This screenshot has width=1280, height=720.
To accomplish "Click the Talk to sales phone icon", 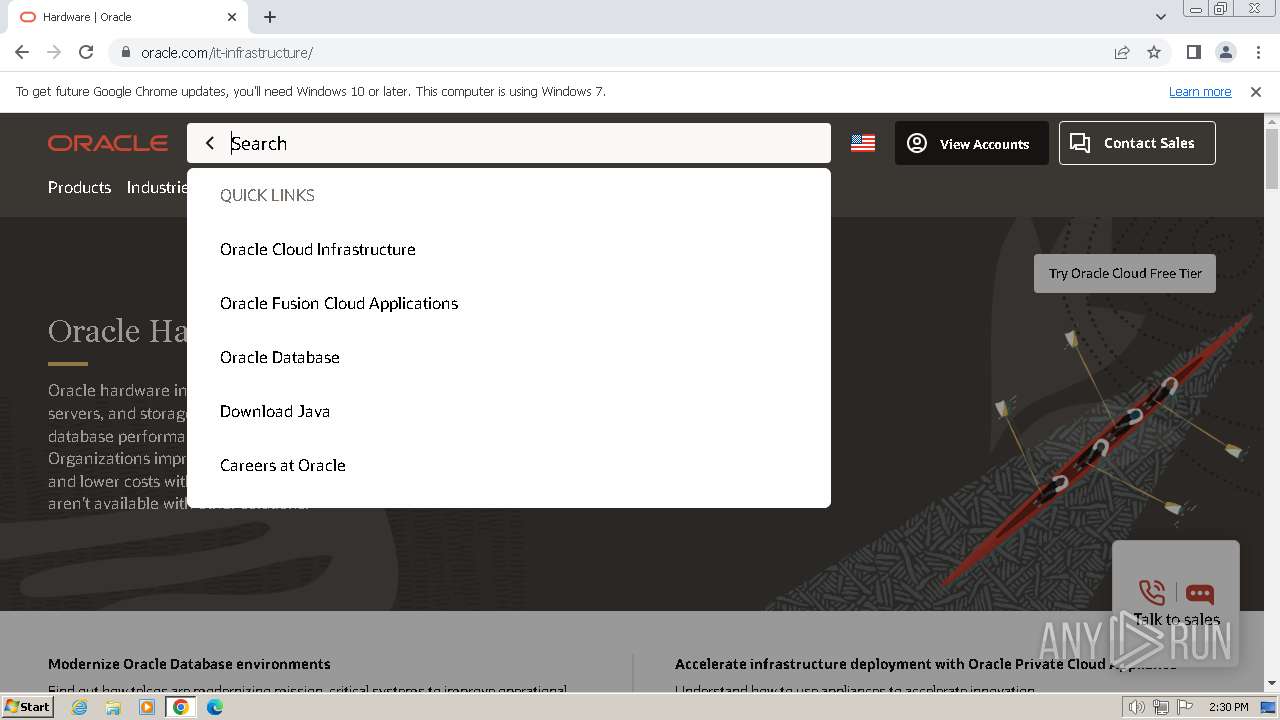I will tap(1152, 593).
